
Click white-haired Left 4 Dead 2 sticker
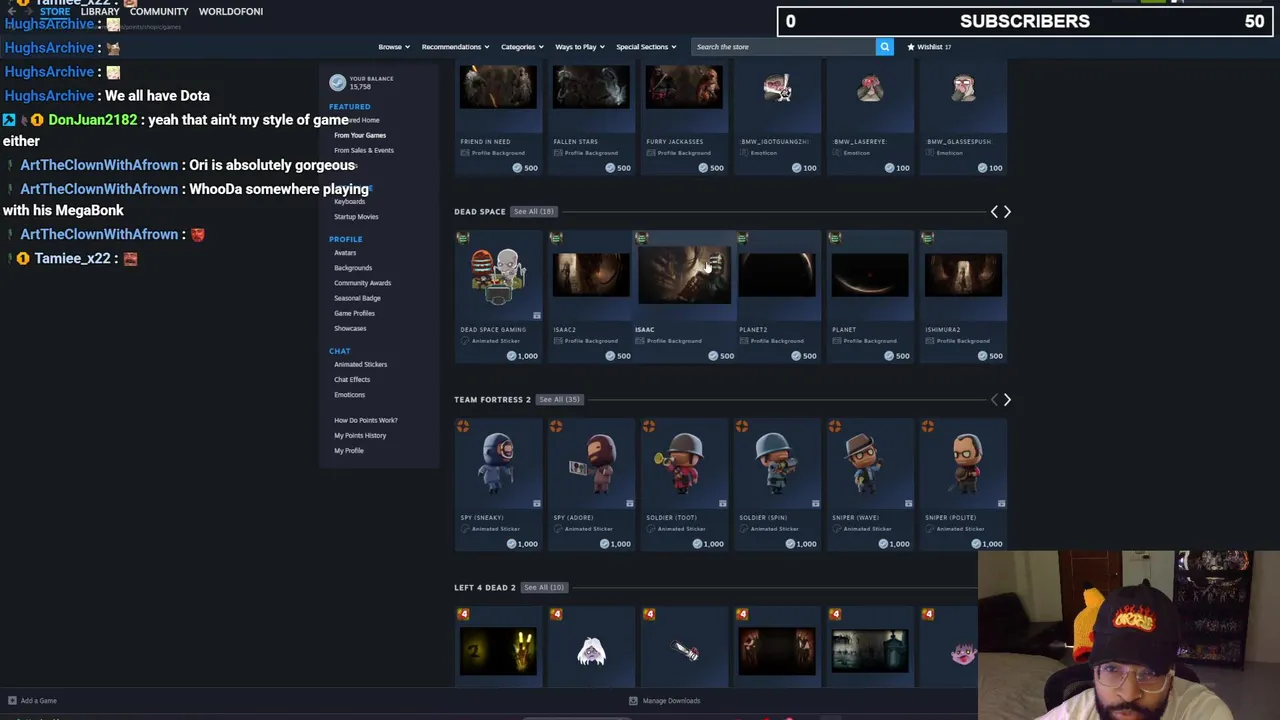coord(591,650)
